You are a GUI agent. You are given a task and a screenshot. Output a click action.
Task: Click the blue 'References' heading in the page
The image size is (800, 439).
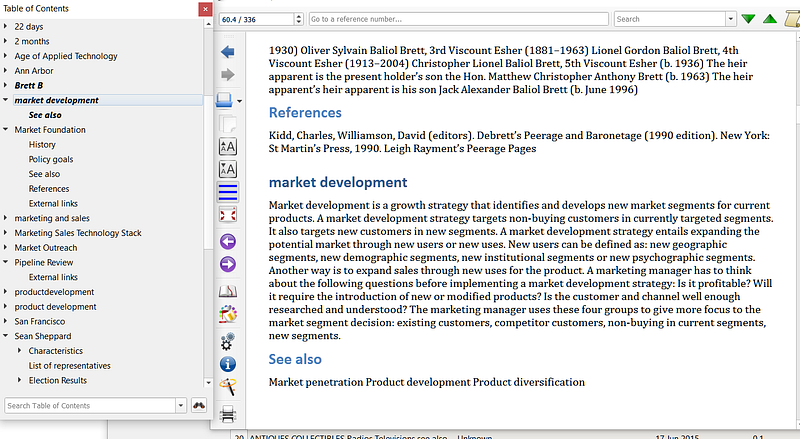[305, 112]
